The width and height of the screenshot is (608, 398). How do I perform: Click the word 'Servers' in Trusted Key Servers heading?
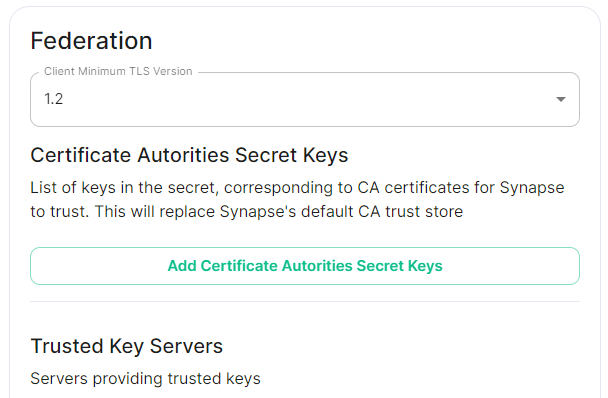[186, 346]
